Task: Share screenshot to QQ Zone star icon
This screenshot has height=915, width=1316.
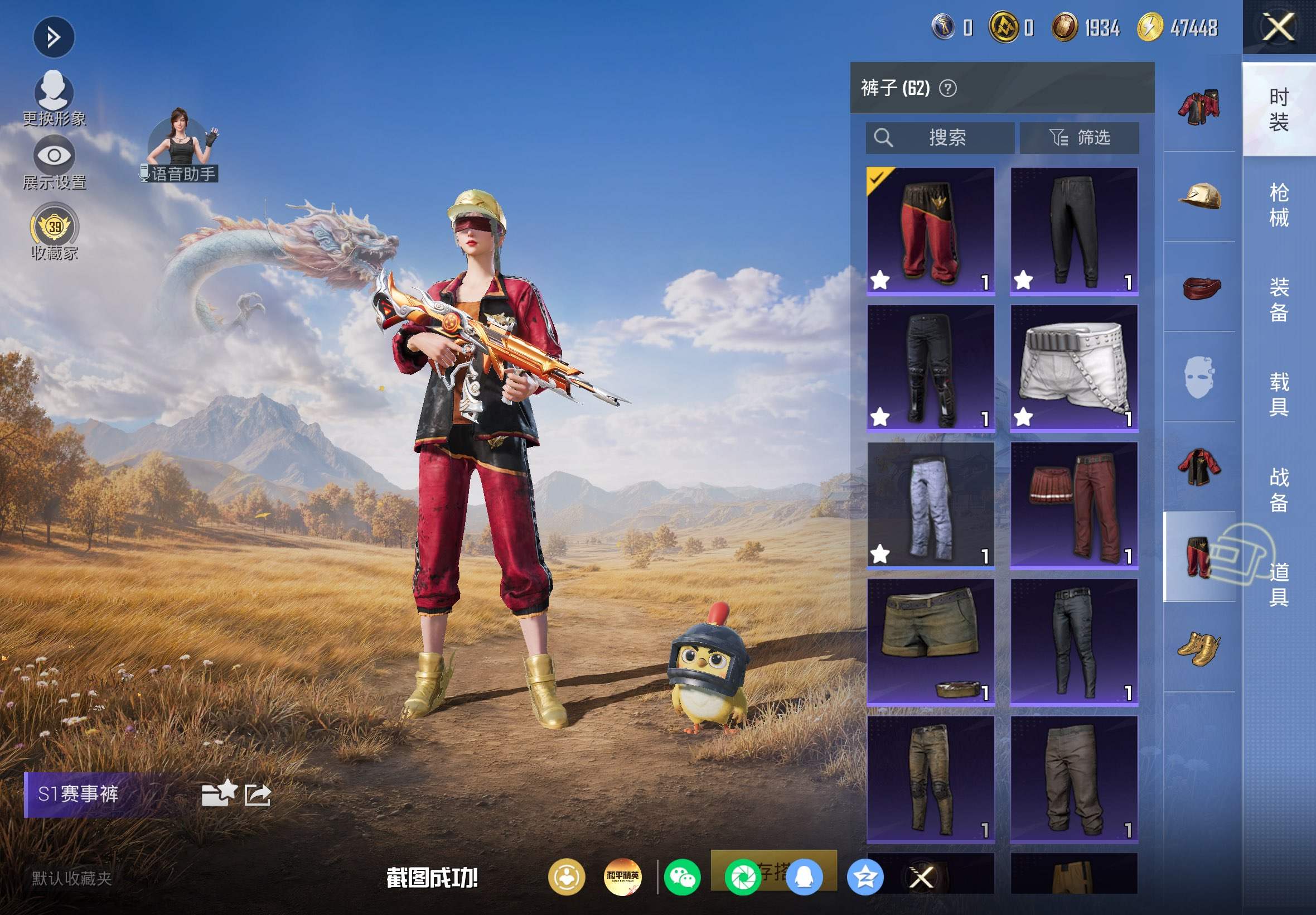Action: point(864,877)
